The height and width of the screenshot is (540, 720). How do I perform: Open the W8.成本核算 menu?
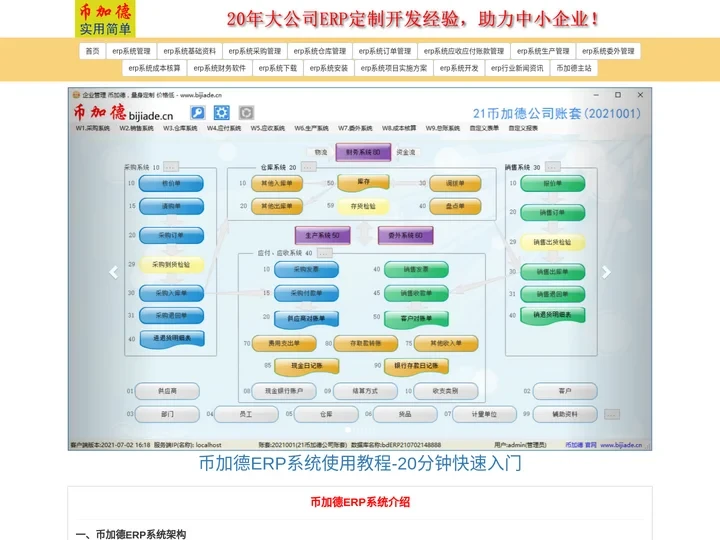coord(399,128)
